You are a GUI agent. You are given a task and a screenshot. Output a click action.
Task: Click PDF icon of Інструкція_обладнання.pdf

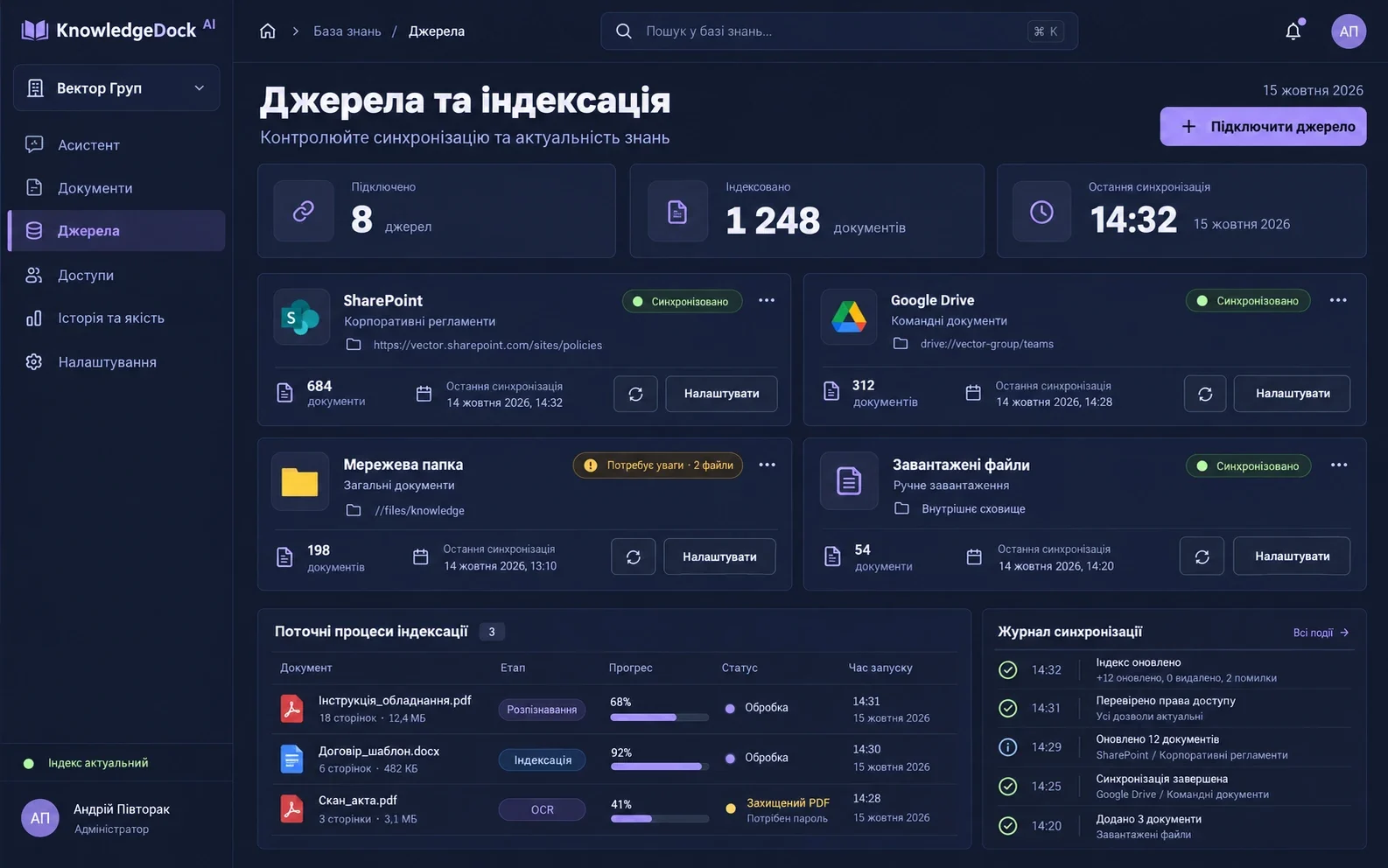pos(291,708)
